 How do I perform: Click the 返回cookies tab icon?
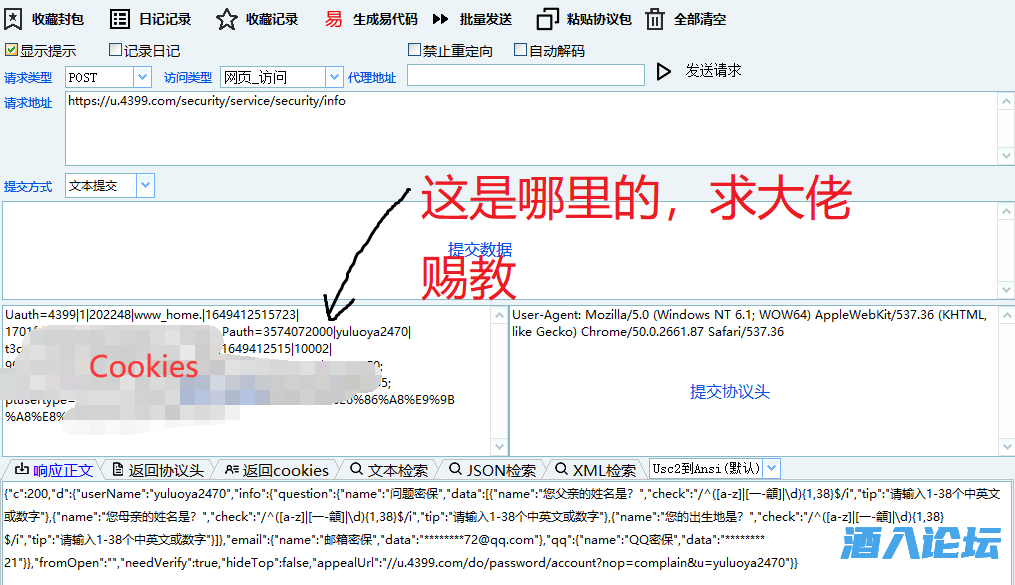coord(232,469)
